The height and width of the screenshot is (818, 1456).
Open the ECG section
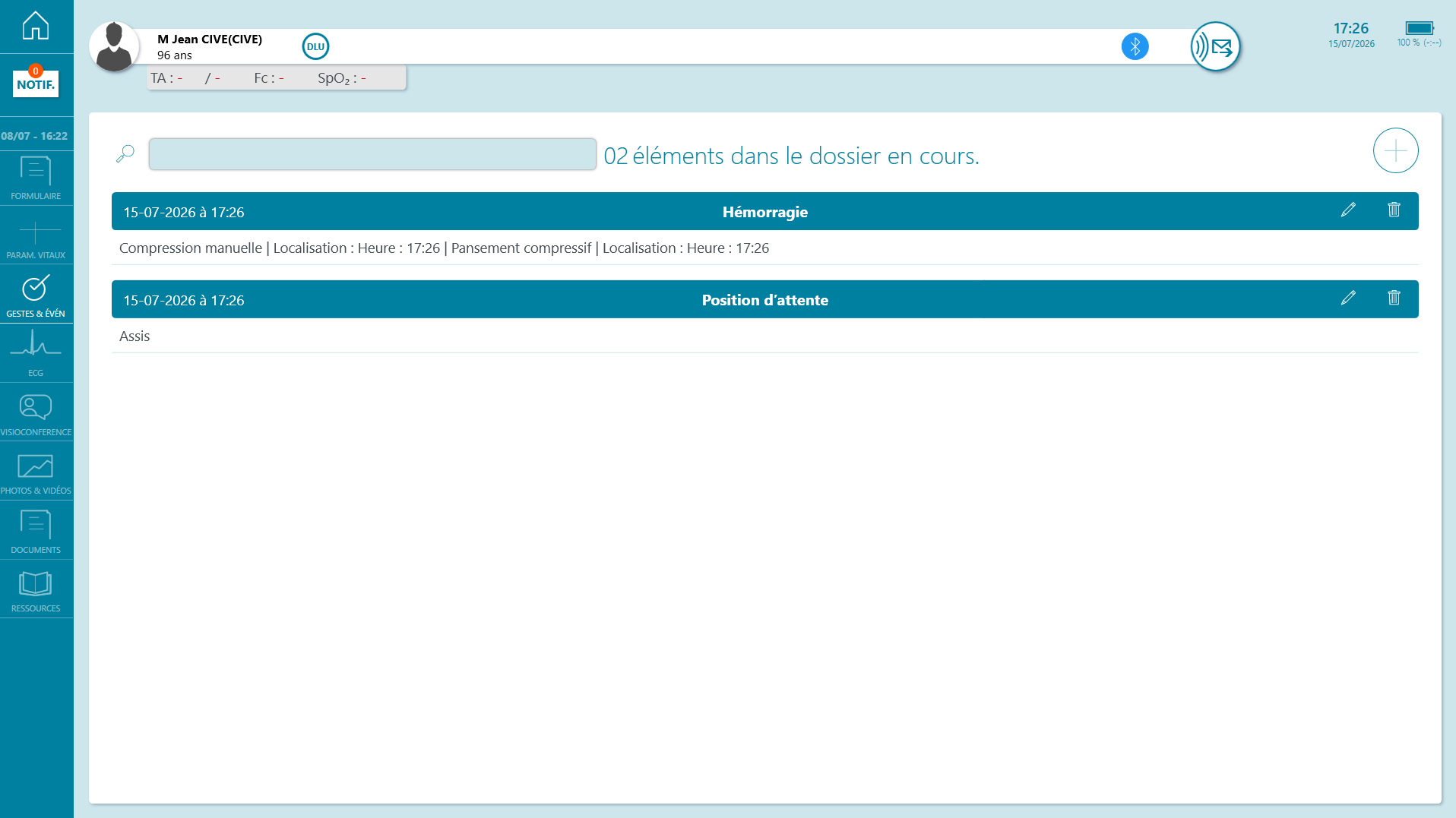[36, 354]
